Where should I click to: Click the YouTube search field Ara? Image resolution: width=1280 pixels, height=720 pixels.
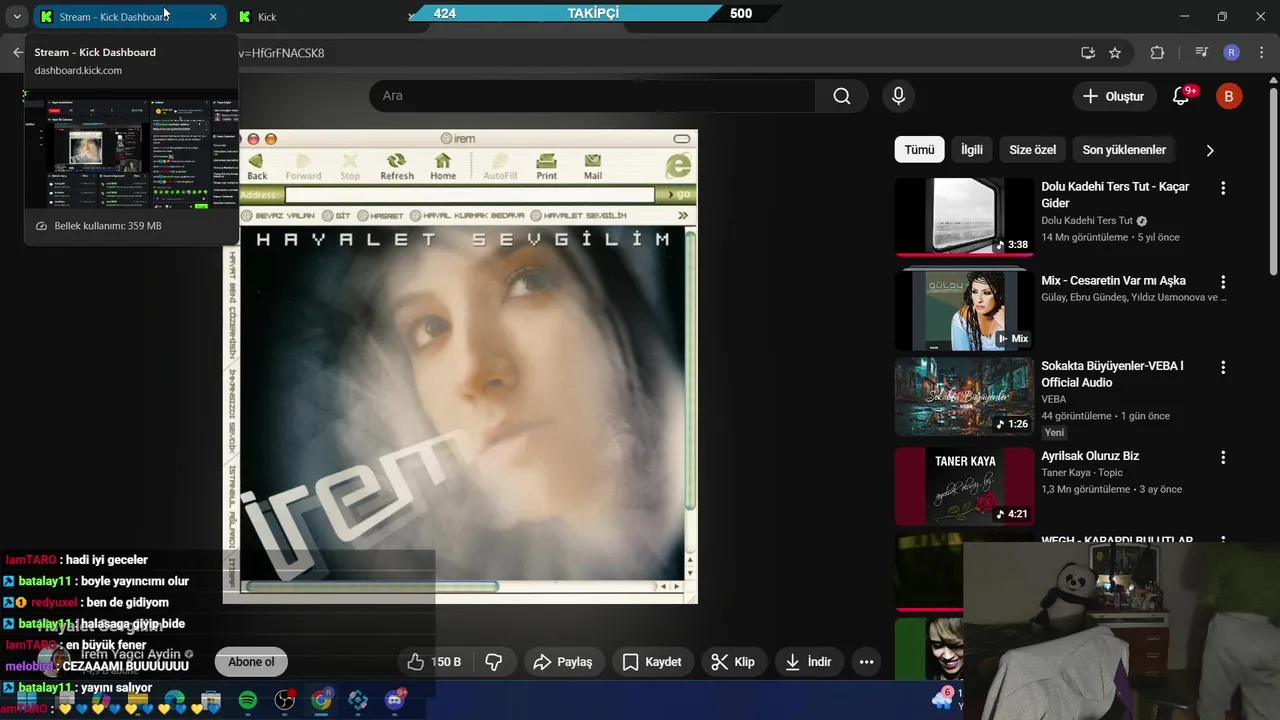point(592,96)
